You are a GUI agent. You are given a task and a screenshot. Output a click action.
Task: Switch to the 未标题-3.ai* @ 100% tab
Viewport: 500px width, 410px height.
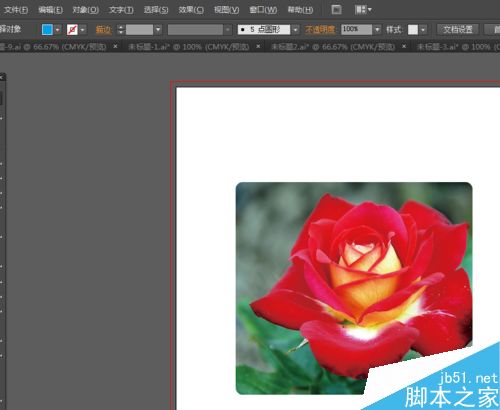click(458, 47)
